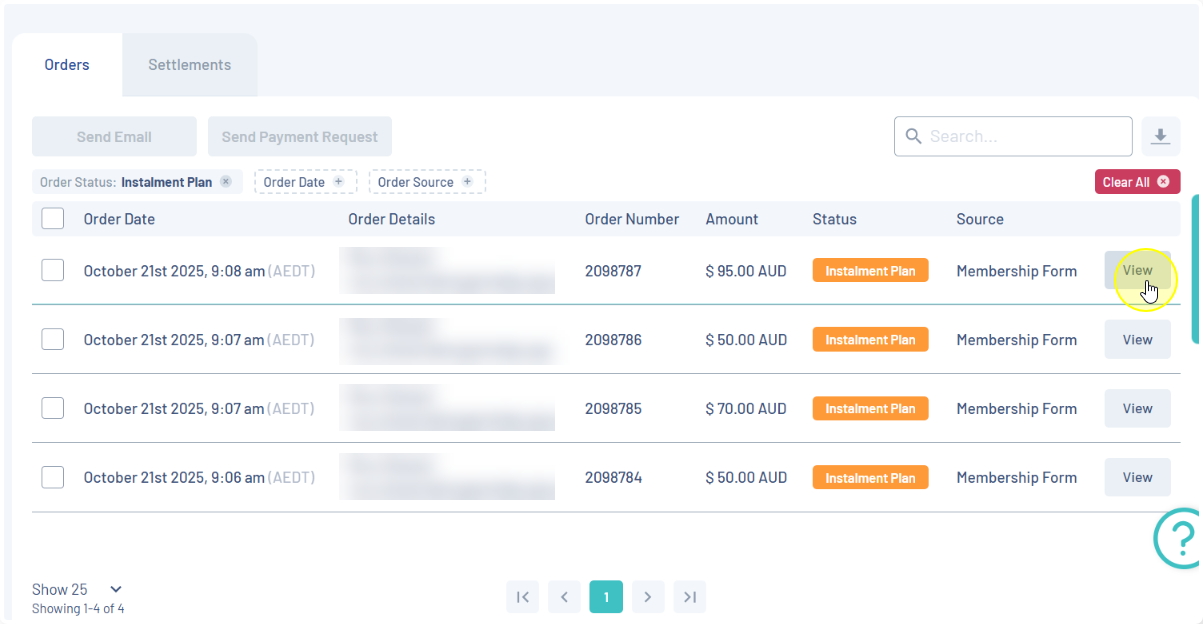The image size is (1203, 624).
Task: Remove the Instalment Plan filter chip x
Action: pyautogui.click(x=226, y=182)
